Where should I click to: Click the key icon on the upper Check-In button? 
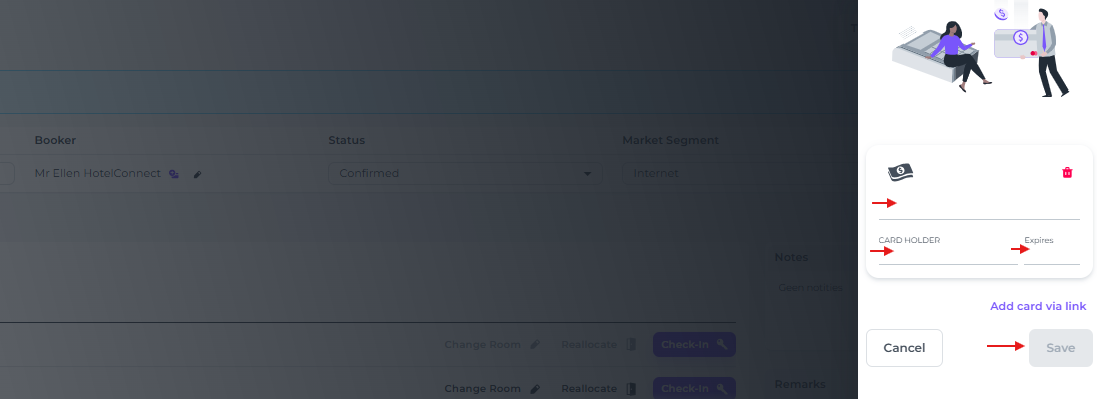tap(722, 344)
